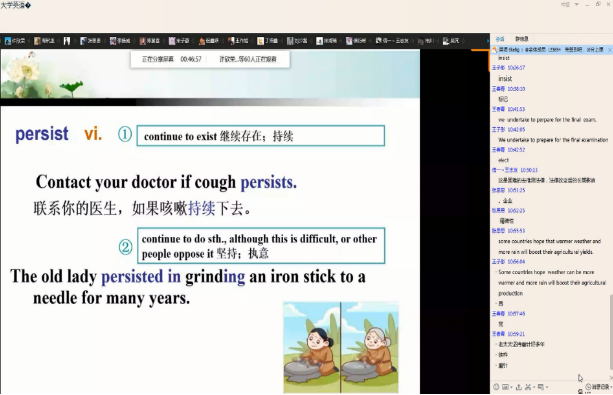Expand the chat bubble icon dropdown arrow
This screenshot has height=395, width=613.
[x=547, y=387]
